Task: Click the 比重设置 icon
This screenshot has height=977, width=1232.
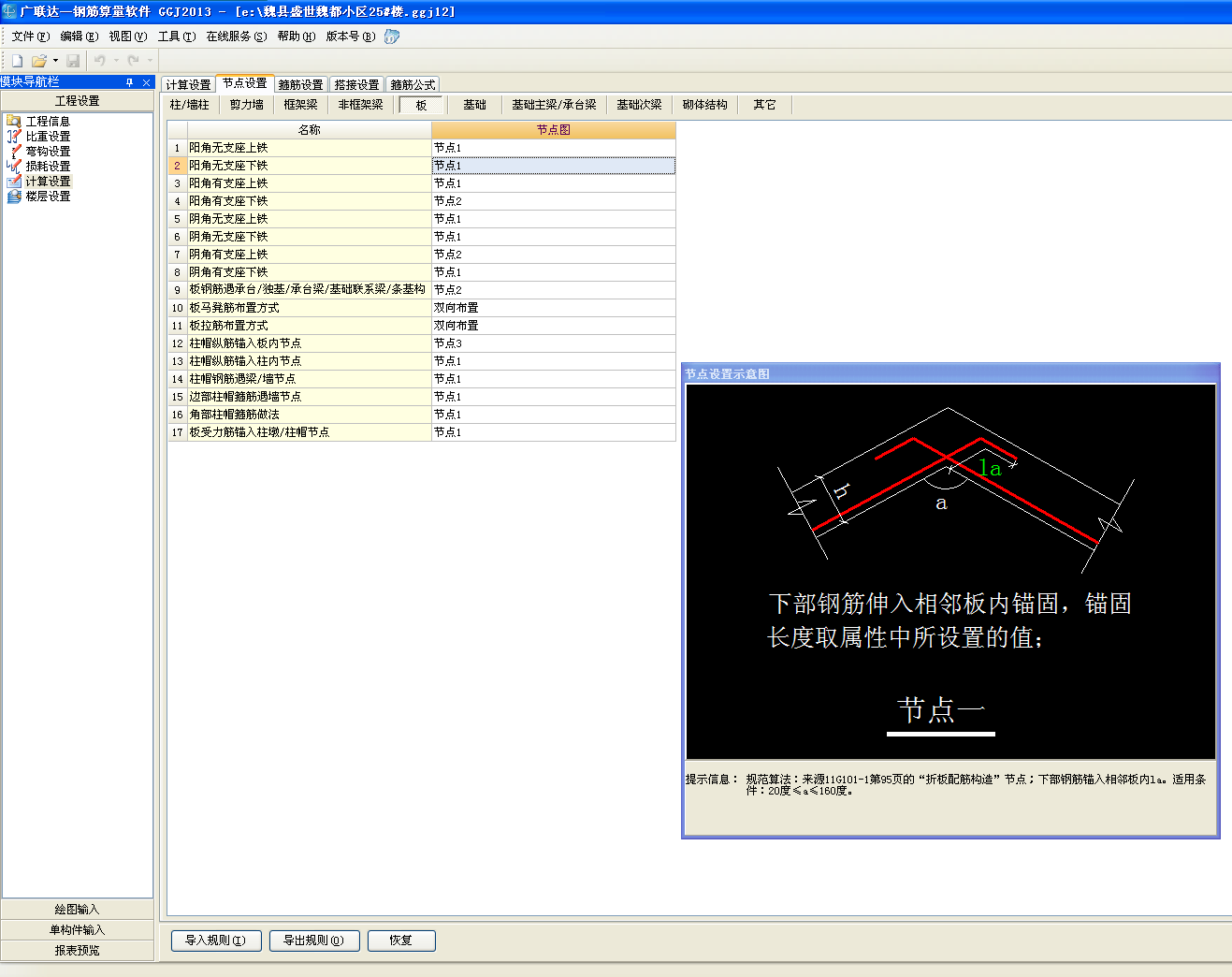Action: click(14, 136)
